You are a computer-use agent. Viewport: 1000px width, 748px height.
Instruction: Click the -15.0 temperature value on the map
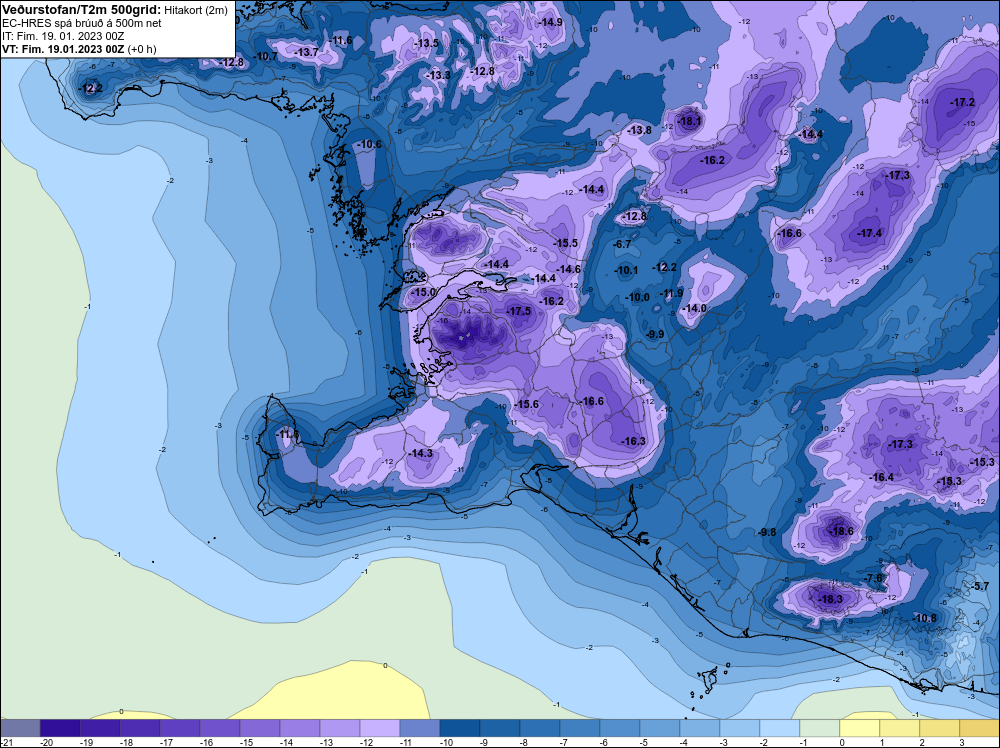pyautogui.click(x=423, y=292)
